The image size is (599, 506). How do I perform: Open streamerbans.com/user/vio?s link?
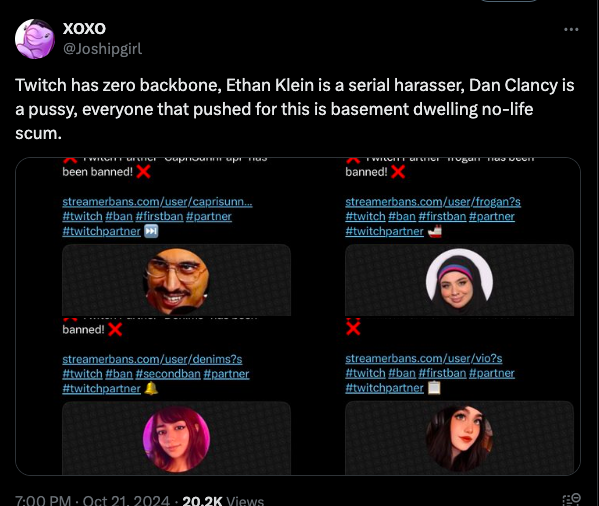tap(424, 358)
